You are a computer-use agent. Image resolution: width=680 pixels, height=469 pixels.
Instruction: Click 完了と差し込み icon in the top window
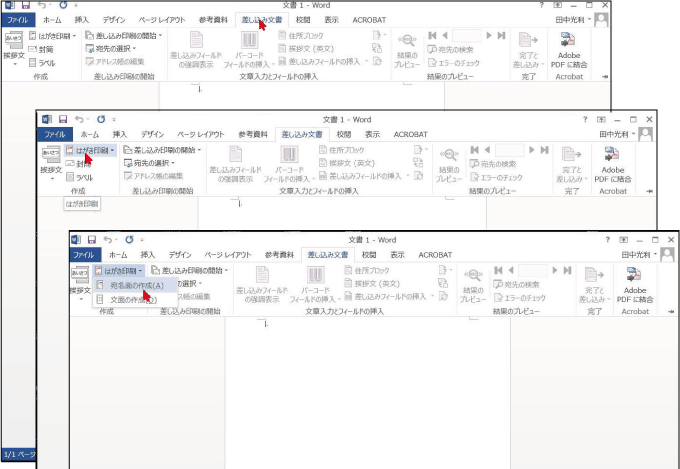pos(530,46)
